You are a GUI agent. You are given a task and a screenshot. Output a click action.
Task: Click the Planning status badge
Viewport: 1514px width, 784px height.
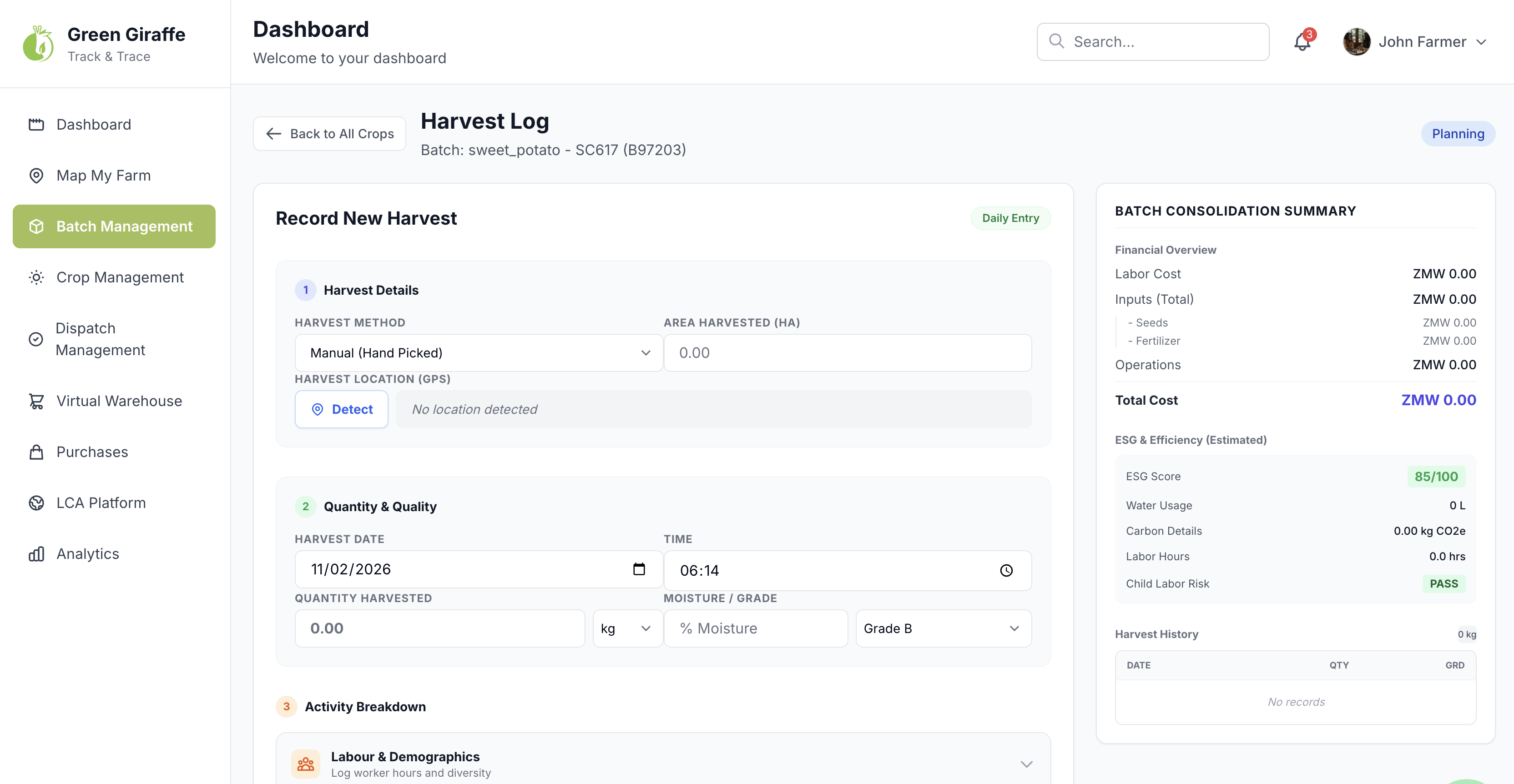1458,134
